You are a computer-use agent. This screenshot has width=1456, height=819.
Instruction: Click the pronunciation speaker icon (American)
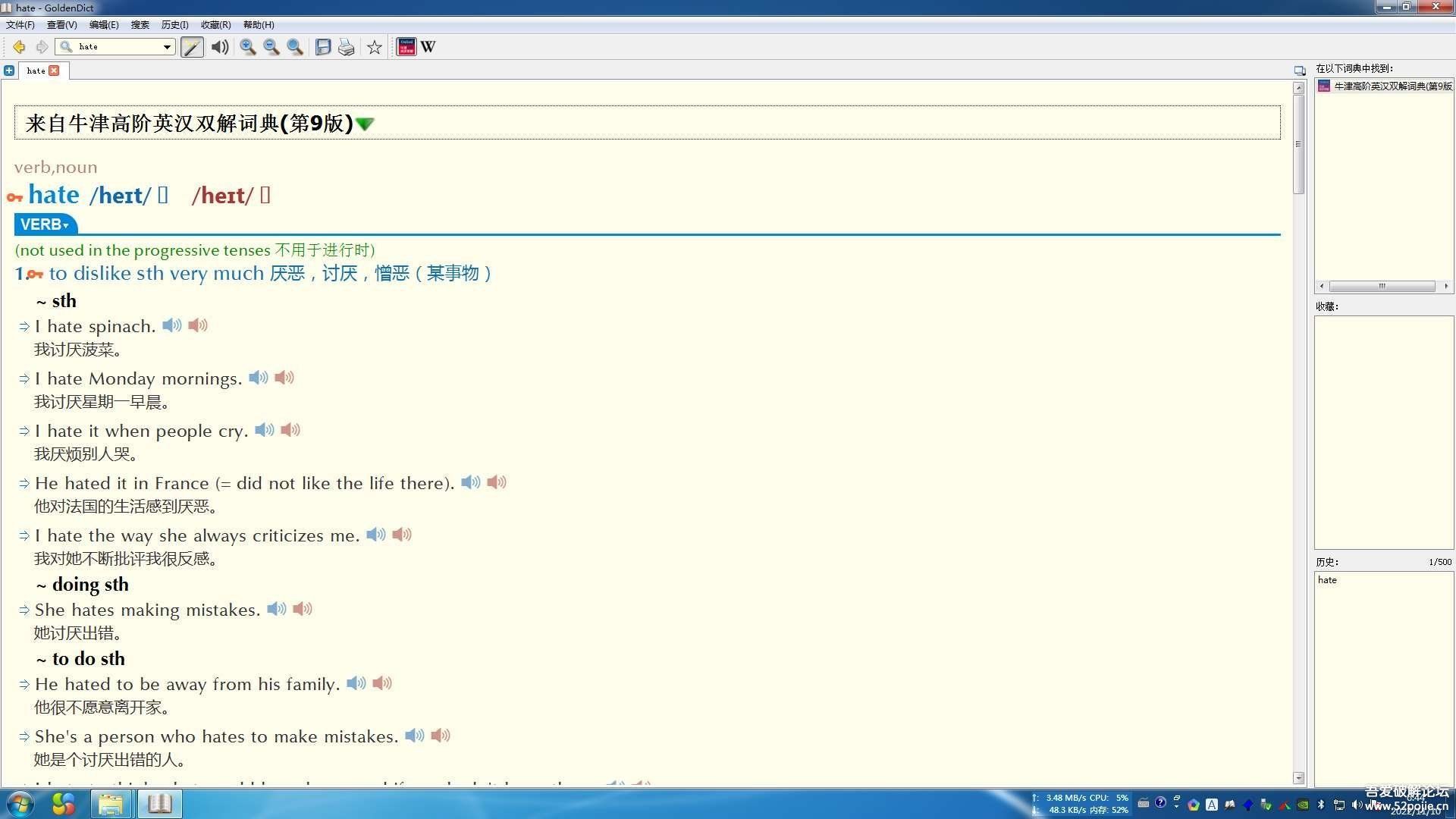(265, 195)
